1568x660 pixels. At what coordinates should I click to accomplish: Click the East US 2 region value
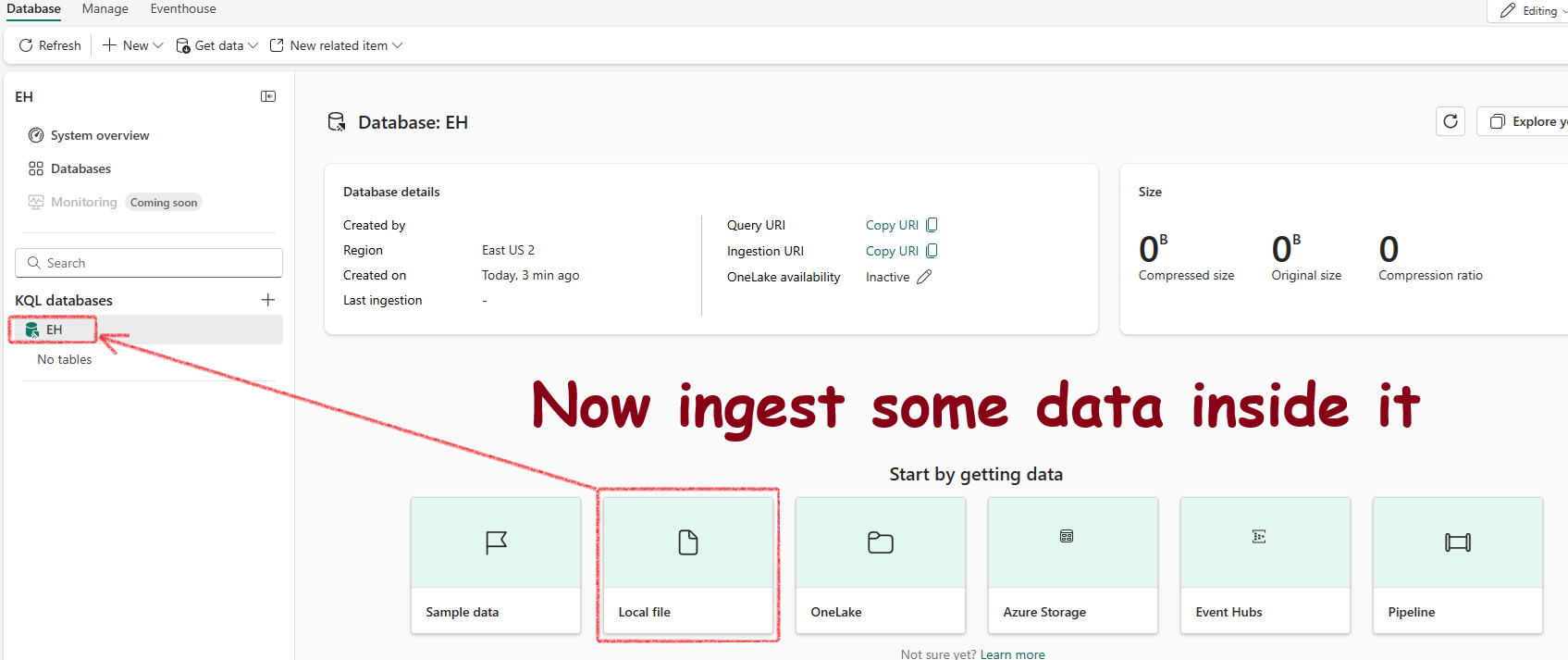(508, 250)
